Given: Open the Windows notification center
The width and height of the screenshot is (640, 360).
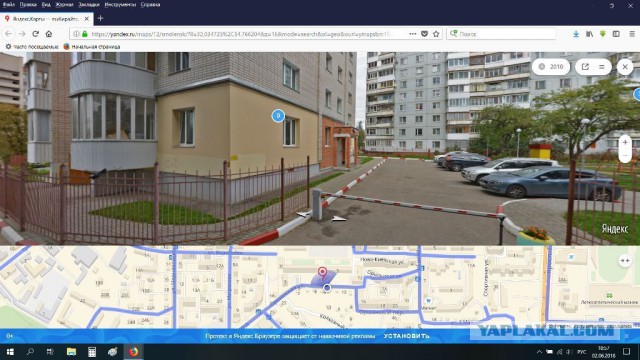Looking at the screenshot, I should (627, 351).
